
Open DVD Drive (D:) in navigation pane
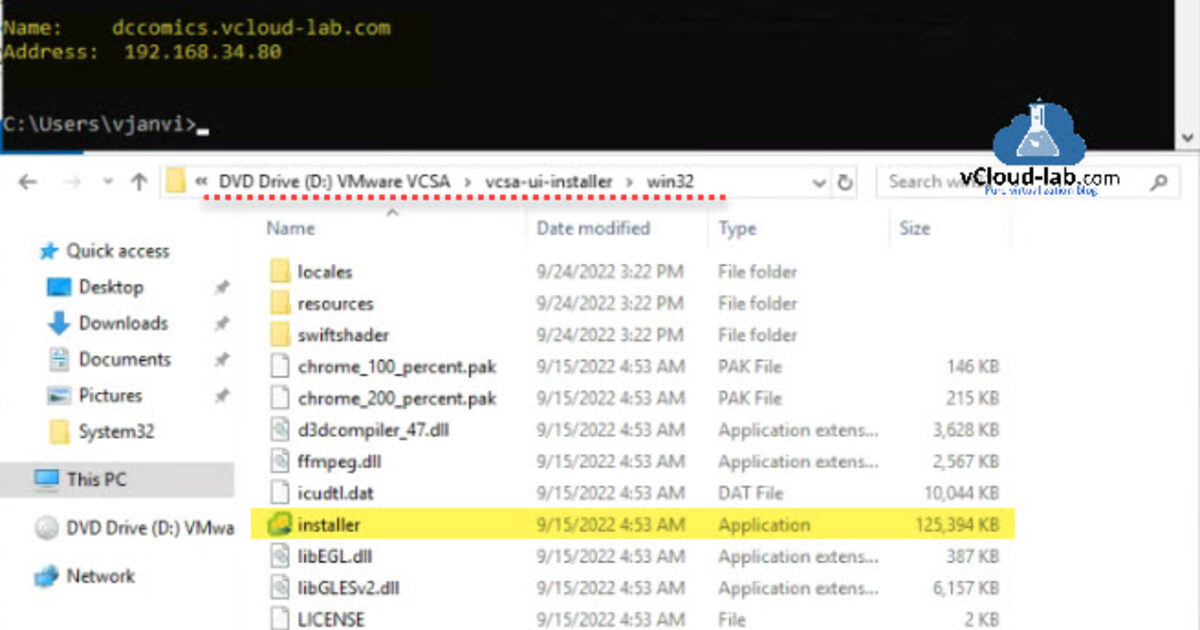pos(150,528)
